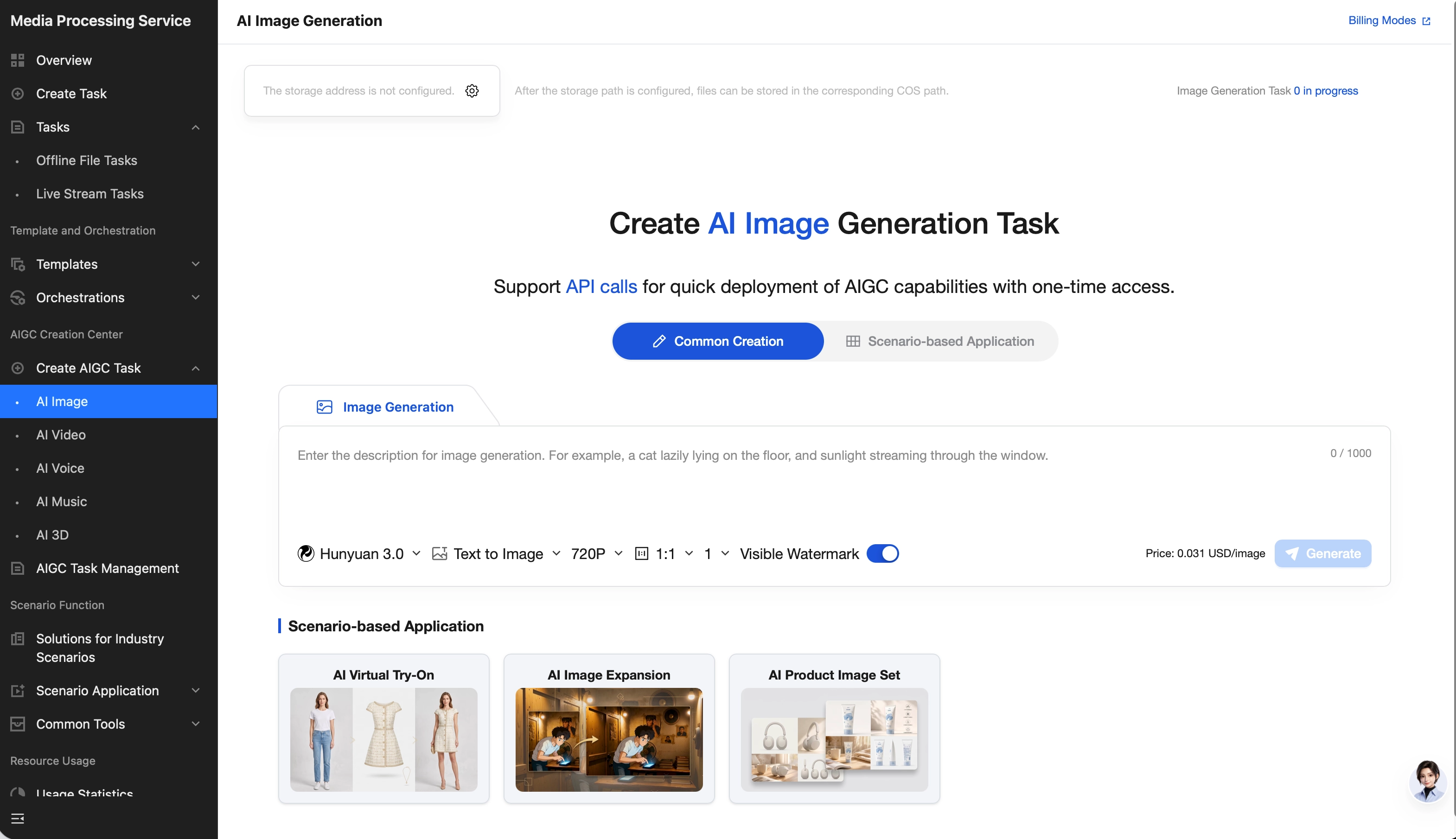The image size is (1456, 839).
Task: Click the Scenario Application icon
Action: tap(18, 690)
